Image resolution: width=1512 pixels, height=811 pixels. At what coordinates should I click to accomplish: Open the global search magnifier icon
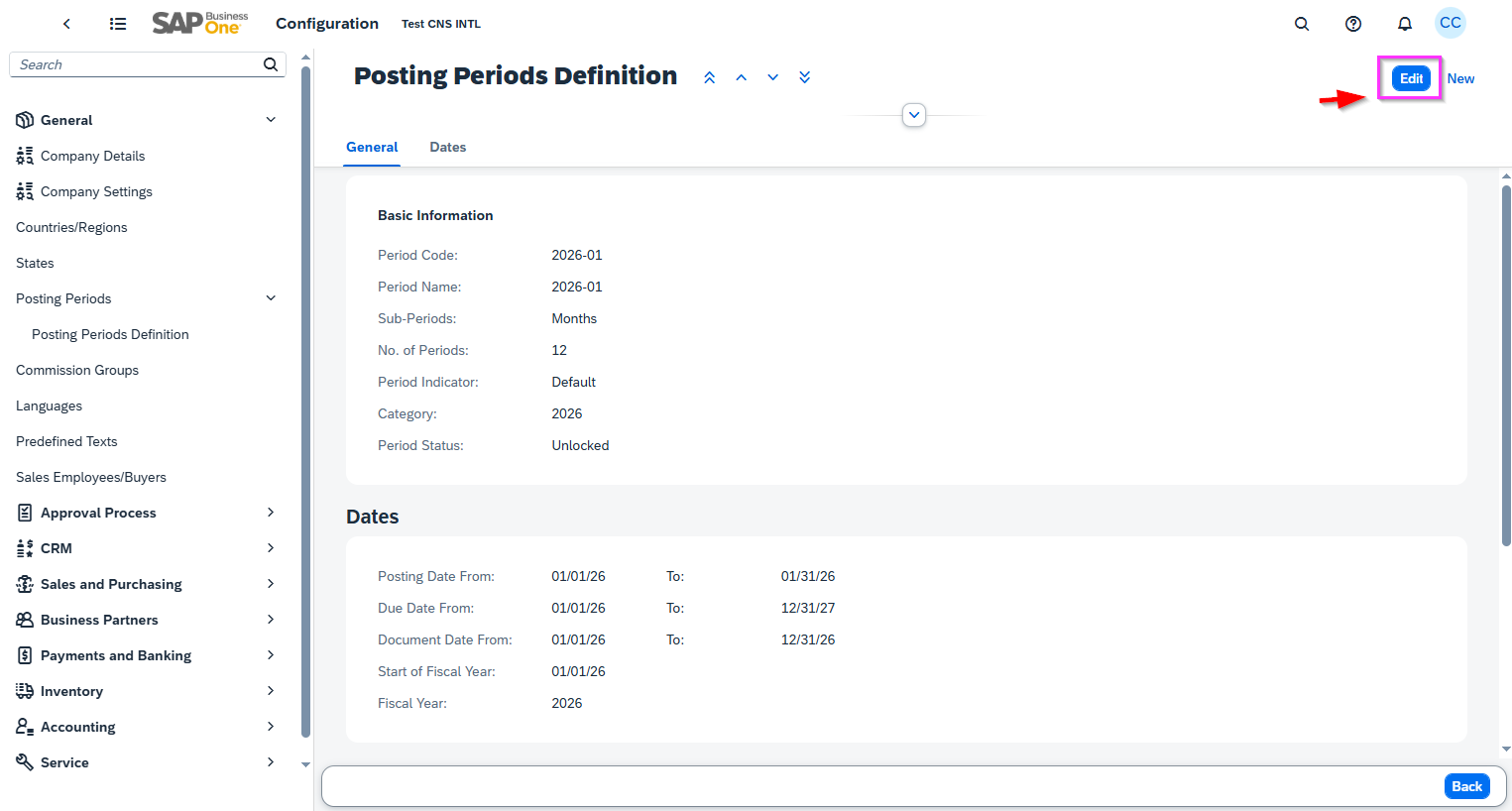point(1302,23)
